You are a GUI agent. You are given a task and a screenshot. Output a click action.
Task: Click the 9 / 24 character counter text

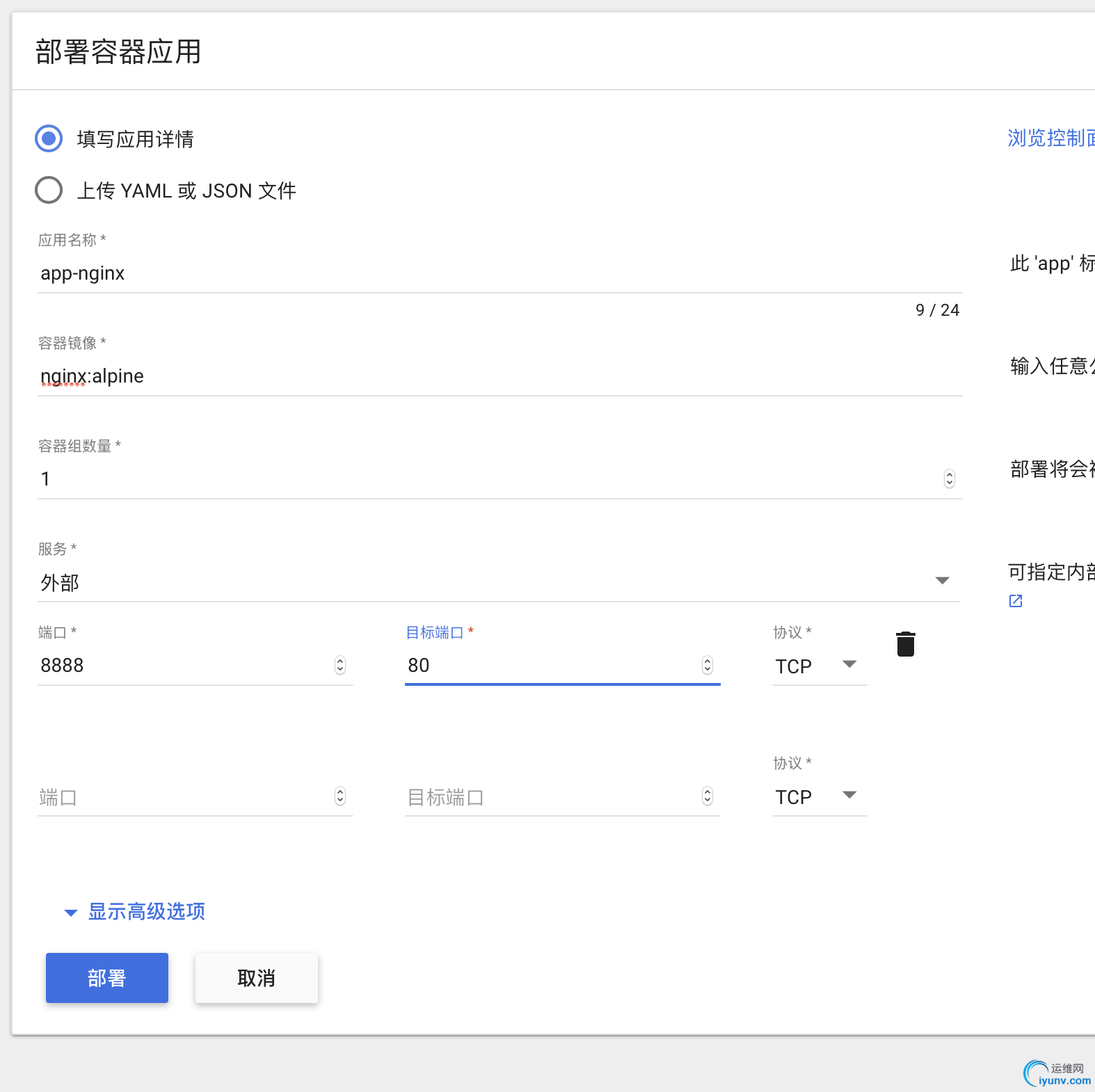(x=937, y=310)
